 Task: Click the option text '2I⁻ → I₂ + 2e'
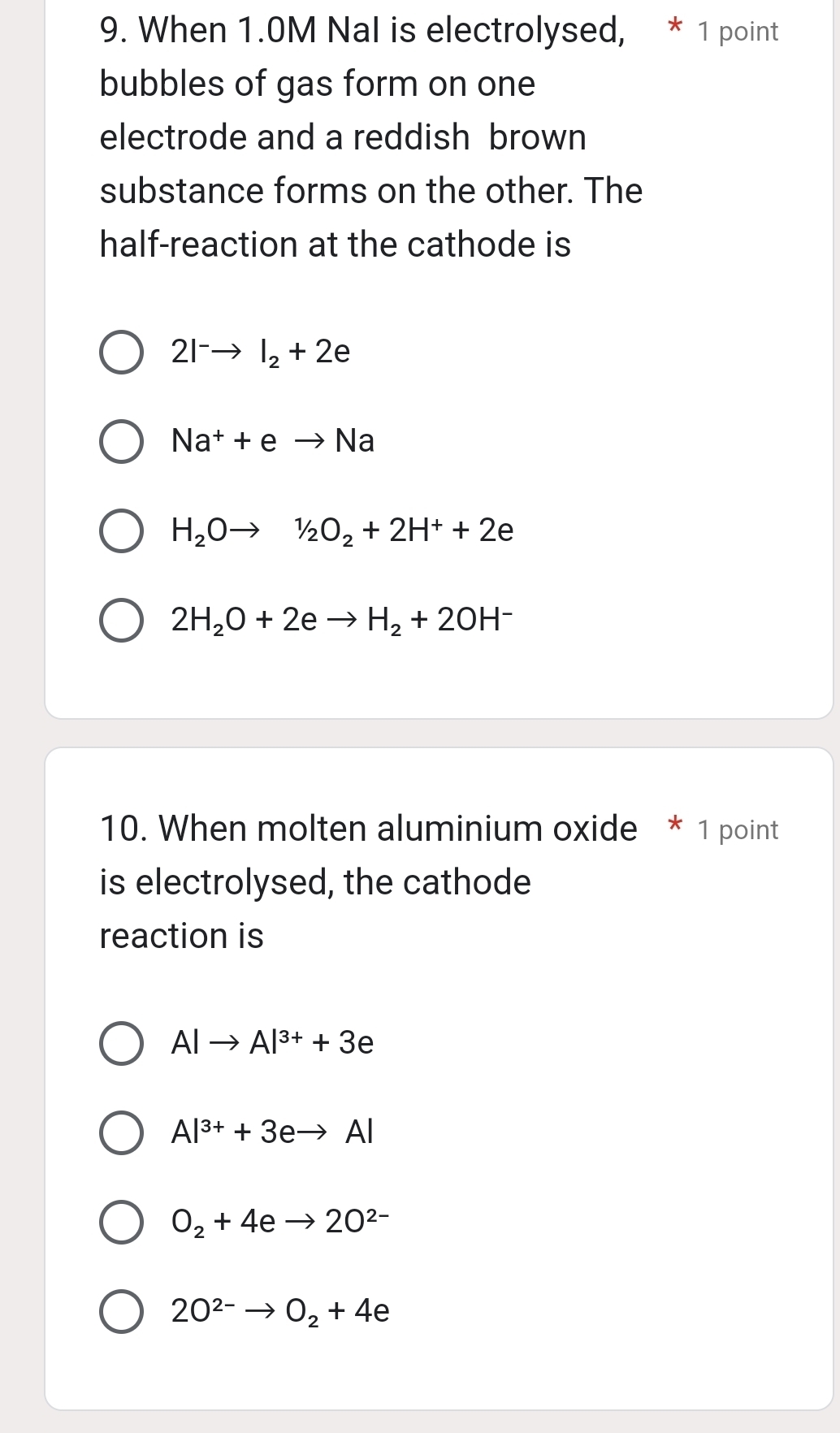coord(261,352)
